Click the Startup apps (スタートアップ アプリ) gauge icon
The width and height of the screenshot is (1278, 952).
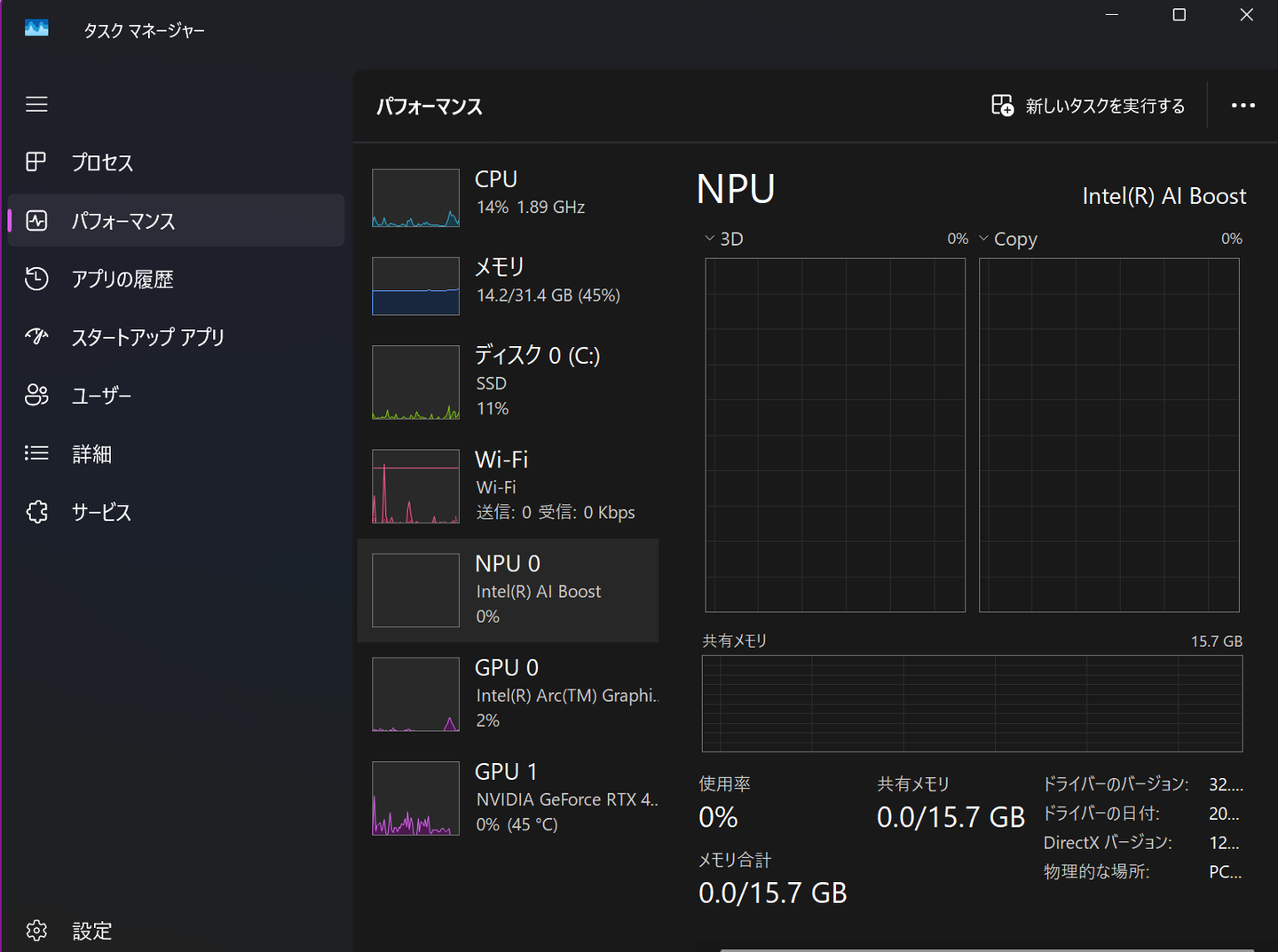[x=36, y=337]
